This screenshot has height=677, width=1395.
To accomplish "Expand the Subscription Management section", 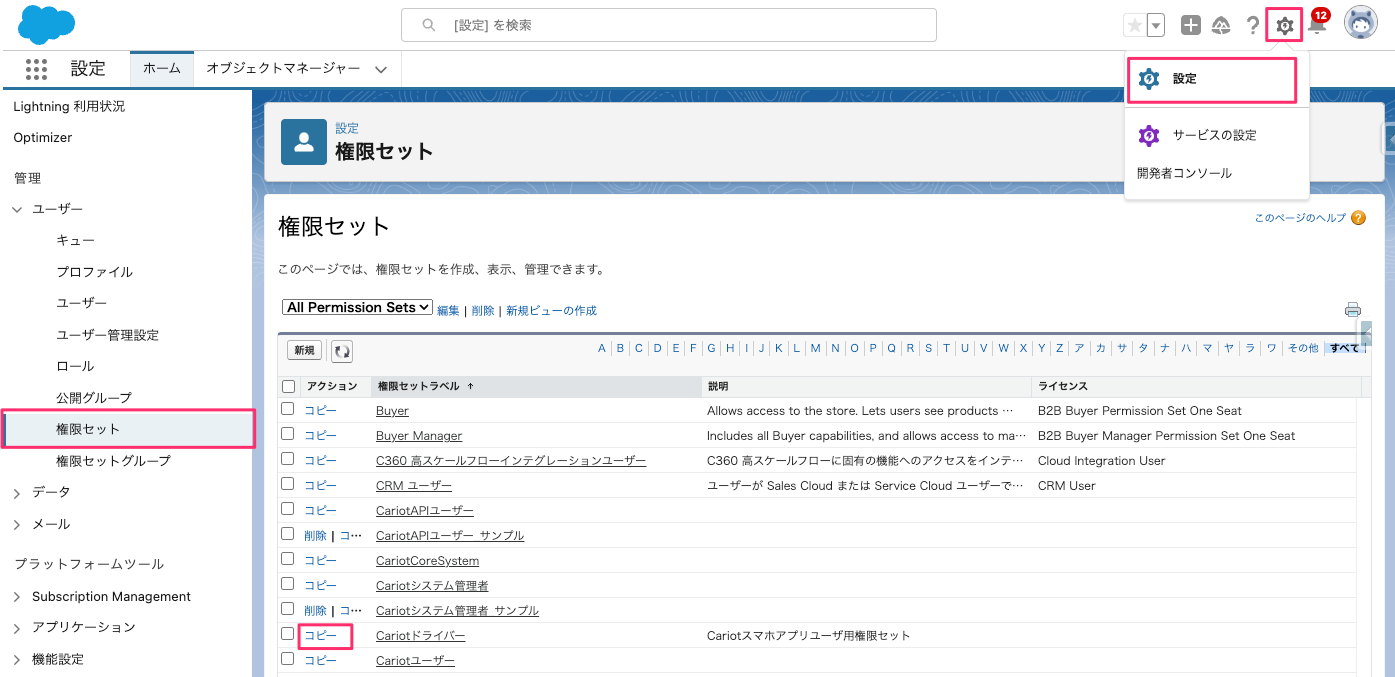I will [x=17, y=597].
